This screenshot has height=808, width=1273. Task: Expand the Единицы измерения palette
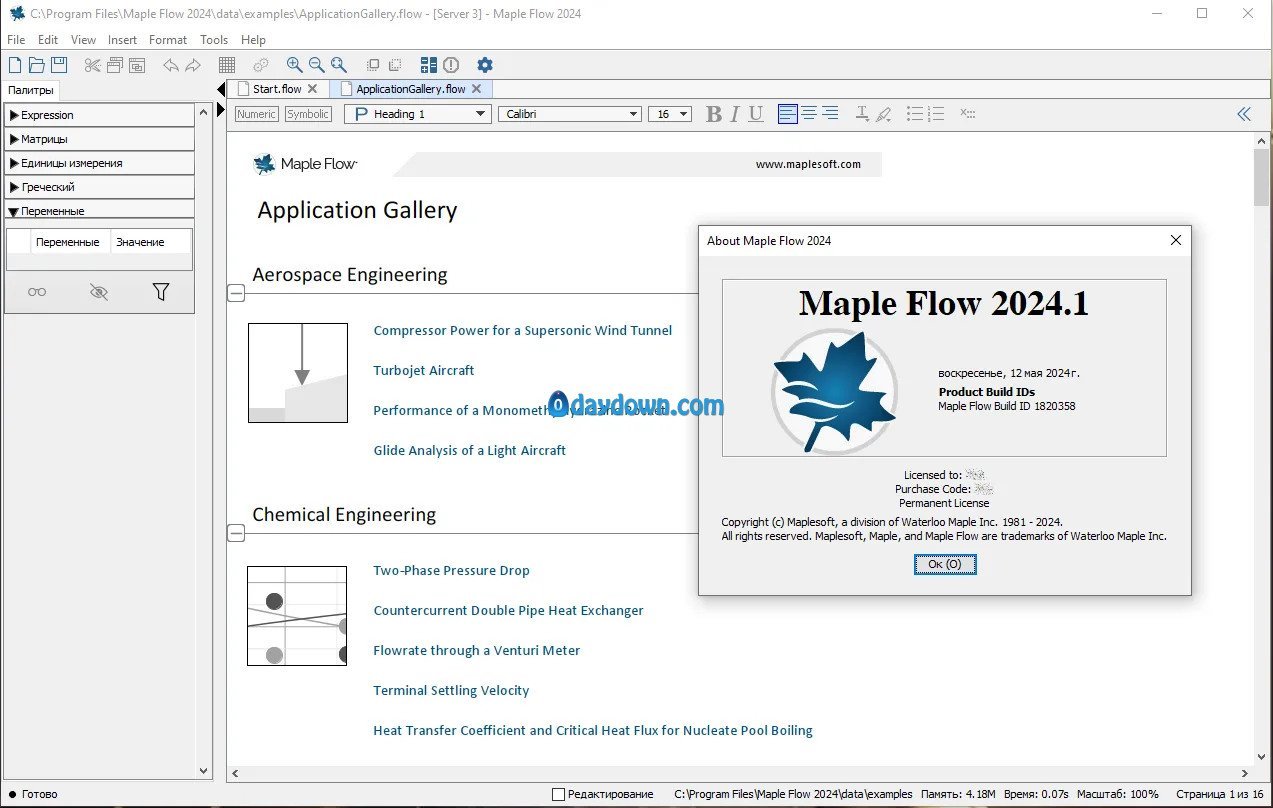[99, 163]
